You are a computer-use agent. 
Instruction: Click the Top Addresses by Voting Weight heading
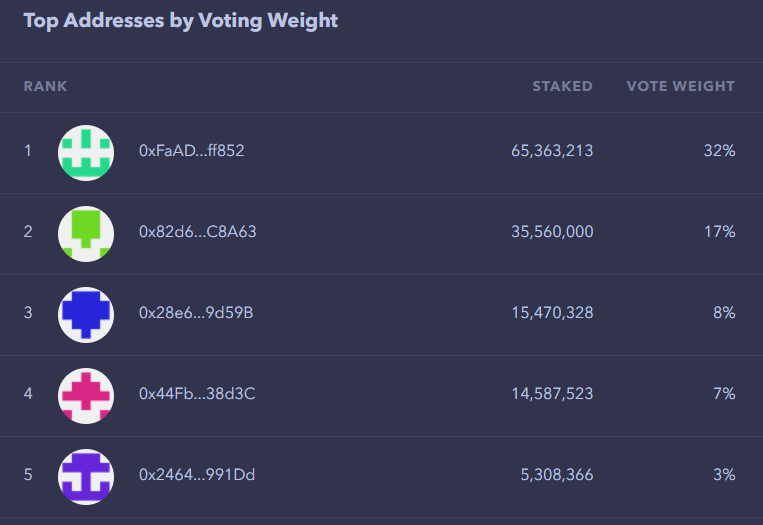[x=181, y=21]
